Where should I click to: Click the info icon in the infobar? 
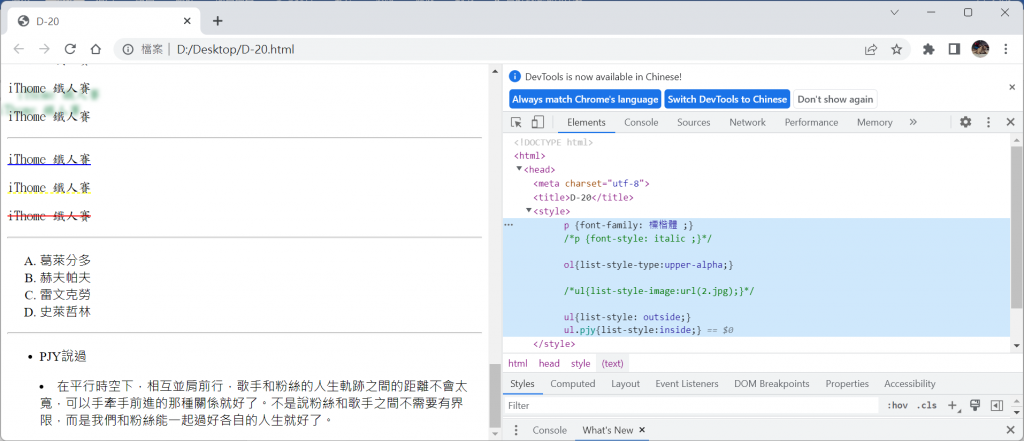(515, 76)
